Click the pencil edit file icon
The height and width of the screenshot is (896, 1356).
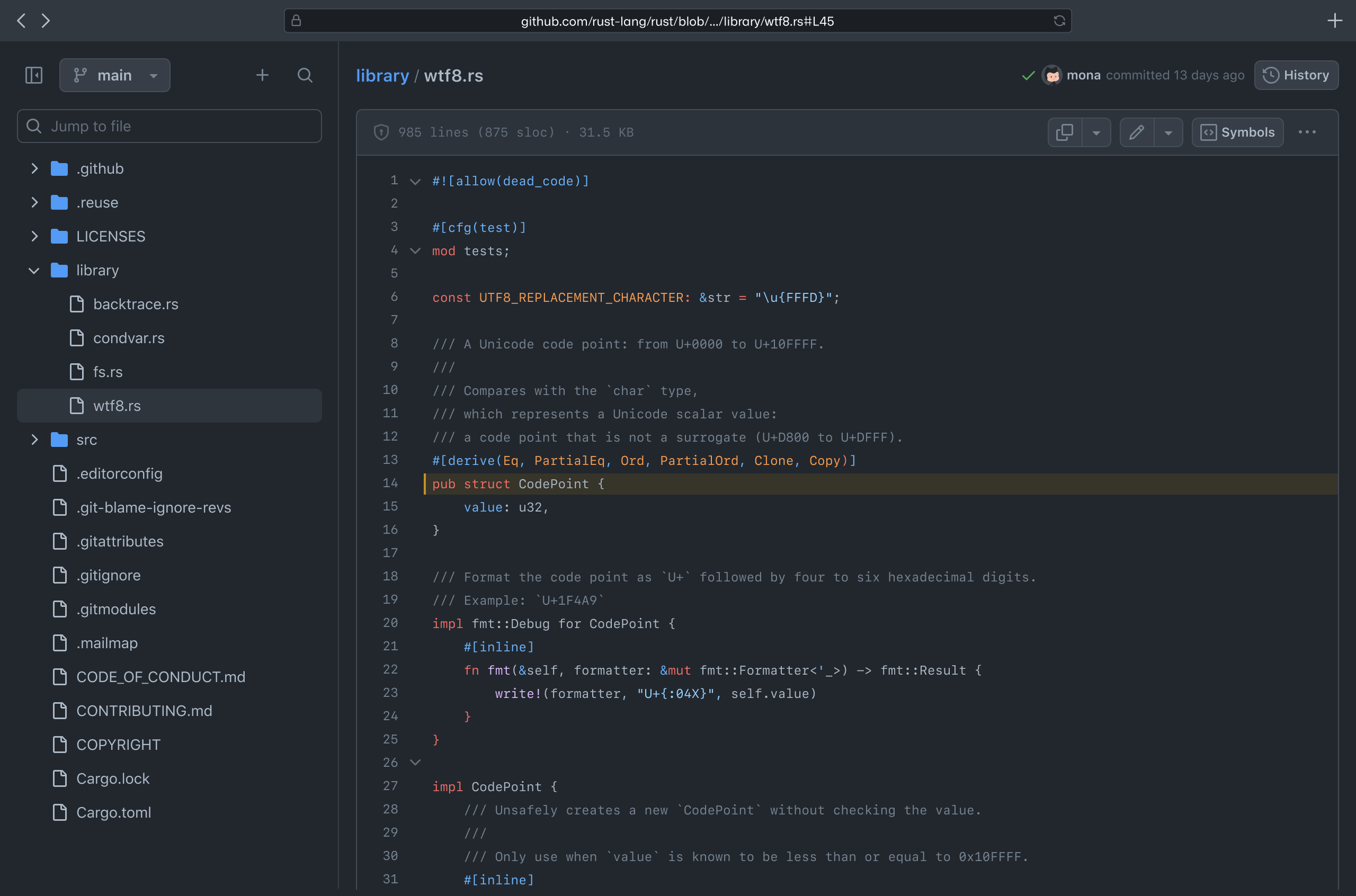click(x=1137, y=132)
